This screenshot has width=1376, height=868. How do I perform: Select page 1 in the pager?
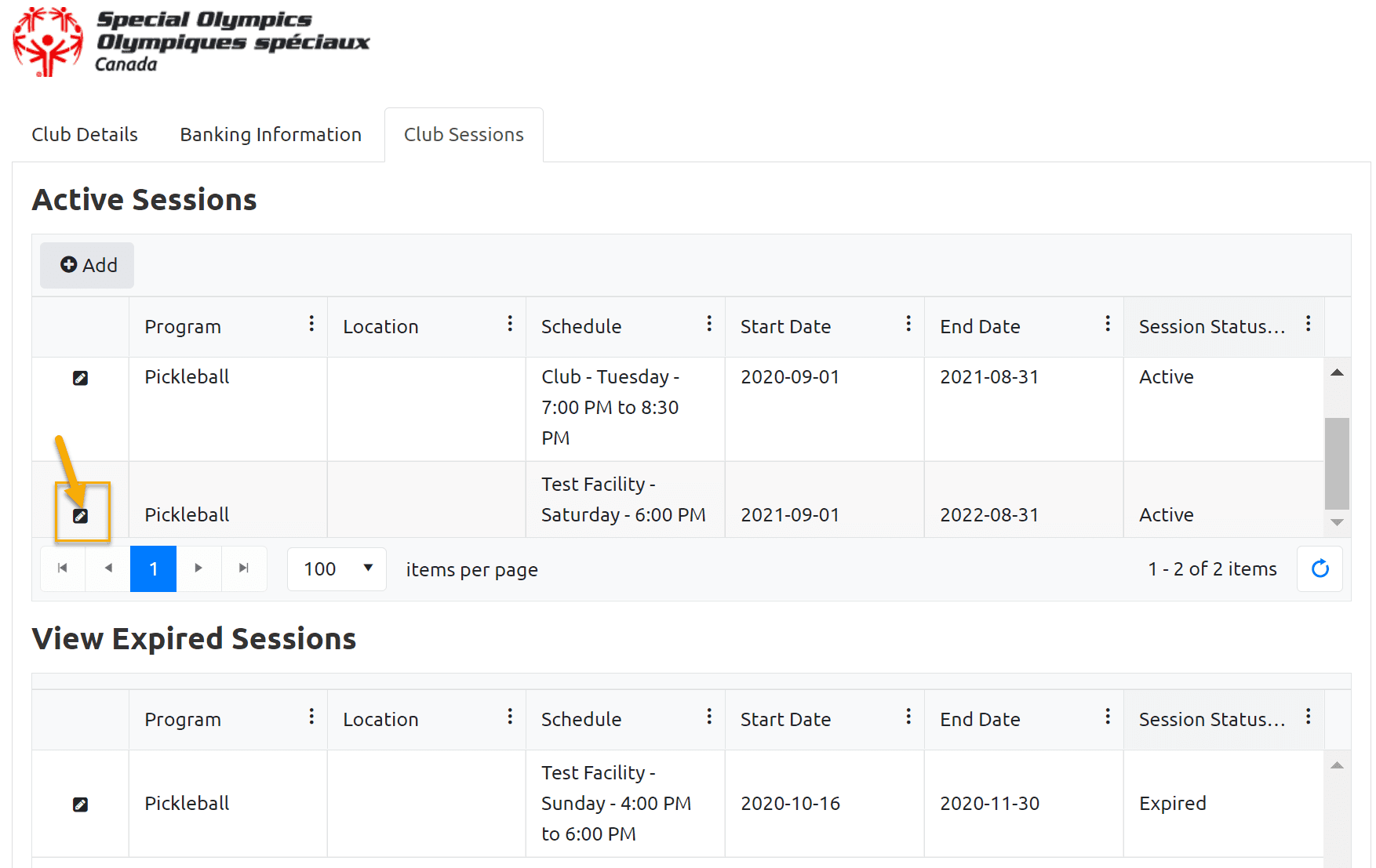(153, 568)
